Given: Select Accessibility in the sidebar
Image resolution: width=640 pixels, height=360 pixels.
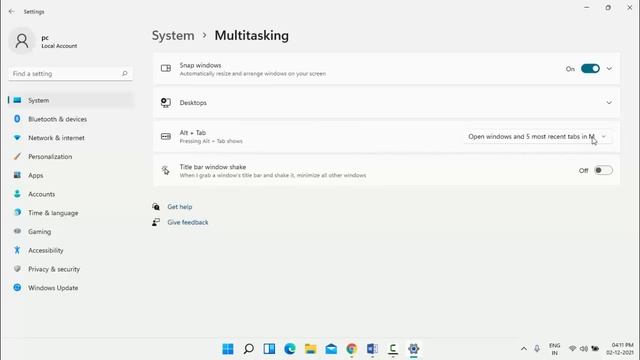Looking at the screenshot, I should pos(71,251).
